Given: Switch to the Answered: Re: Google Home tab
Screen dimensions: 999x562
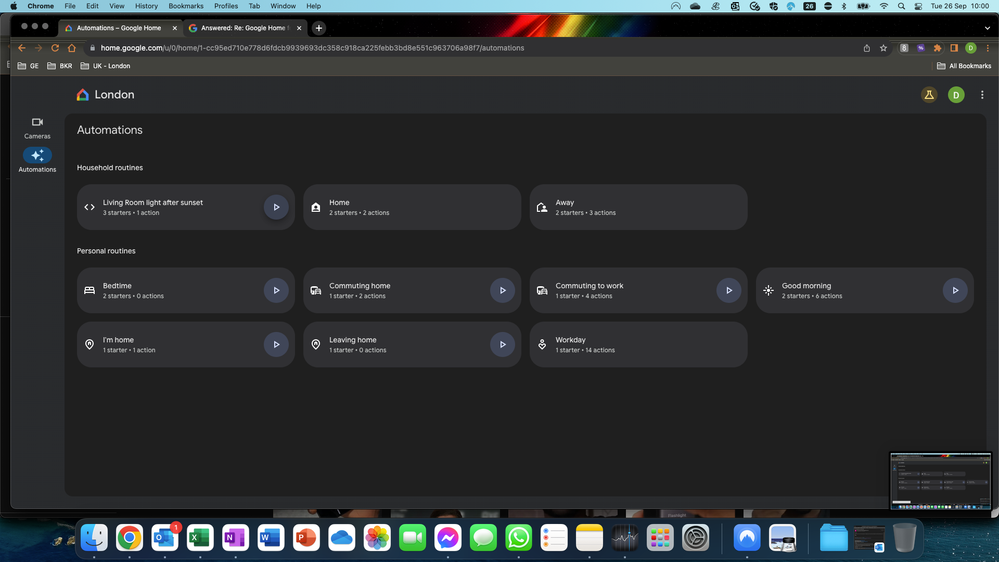Looking at the screenshot, I should 242,28.
